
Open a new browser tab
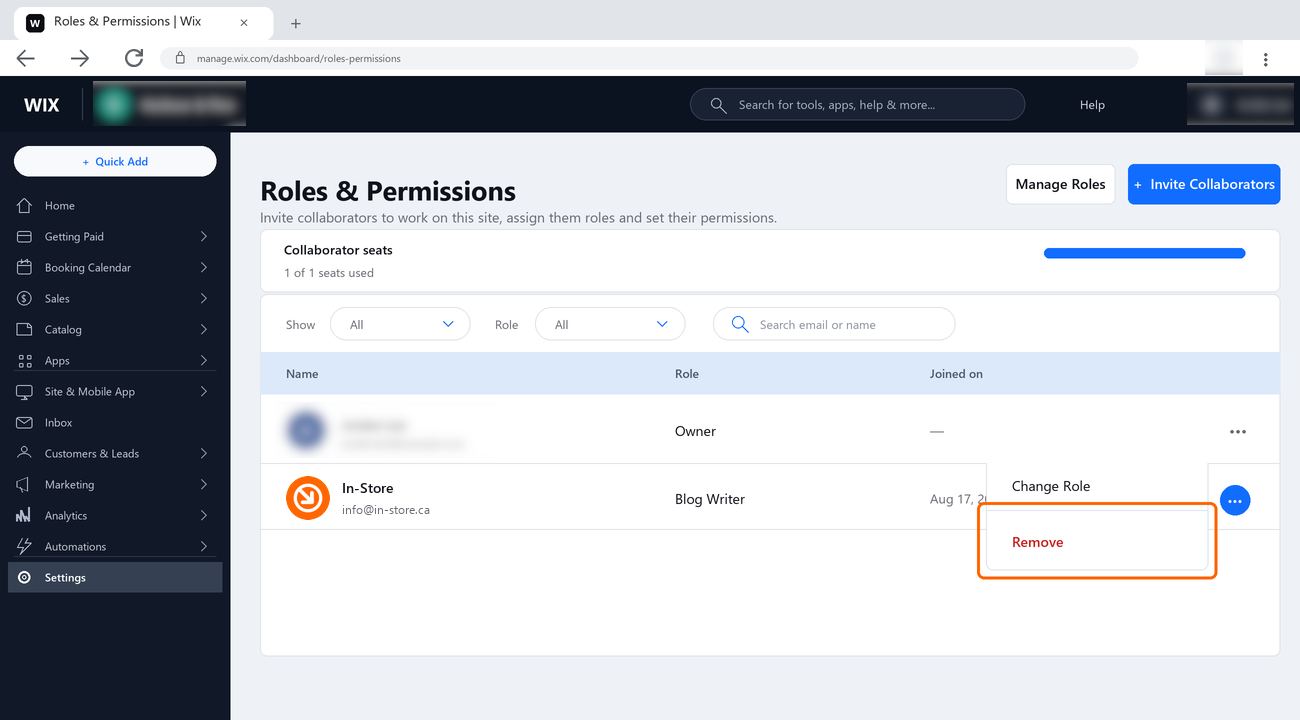point(296,23)
